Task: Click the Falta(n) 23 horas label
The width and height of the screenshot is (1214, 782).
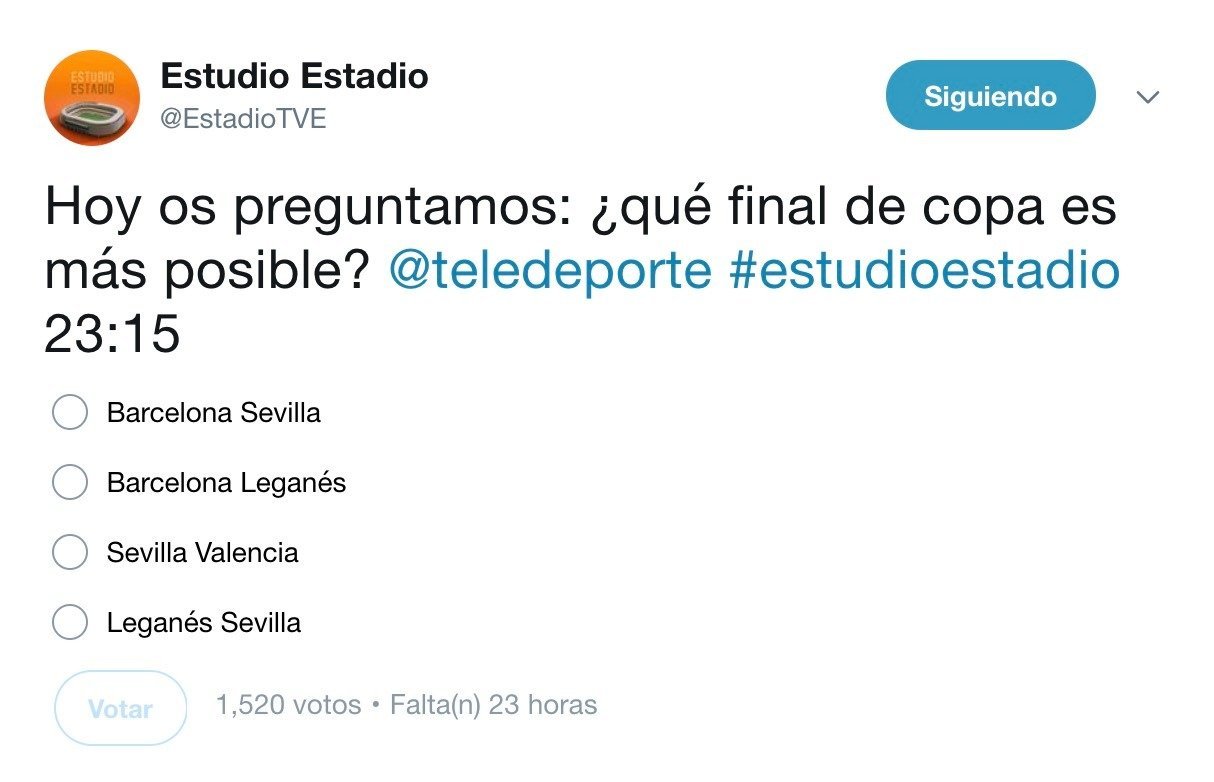Action: coord(496,705)
